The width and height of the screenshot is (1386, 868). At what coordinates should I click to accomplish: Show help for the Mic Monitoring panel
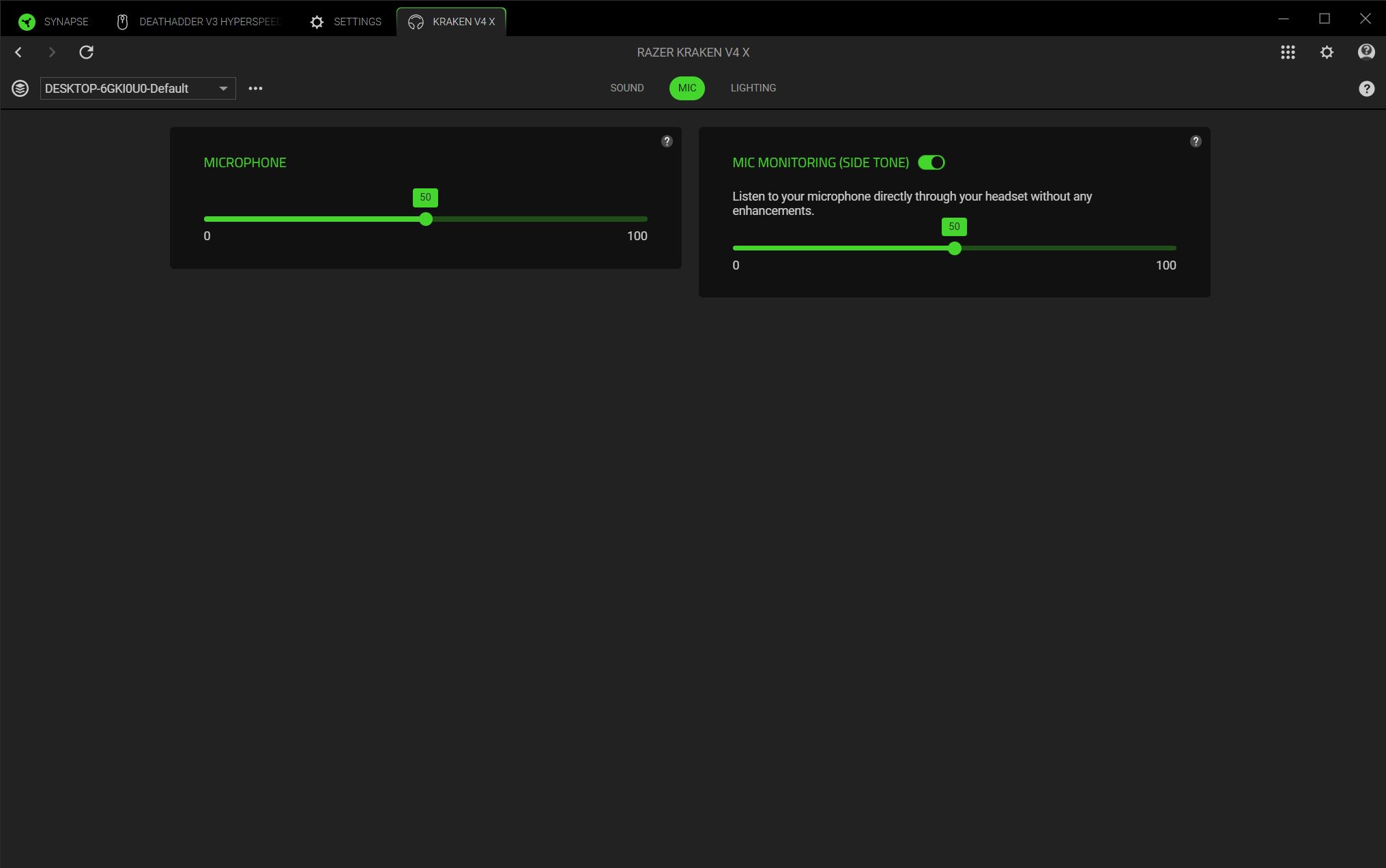1196,141
